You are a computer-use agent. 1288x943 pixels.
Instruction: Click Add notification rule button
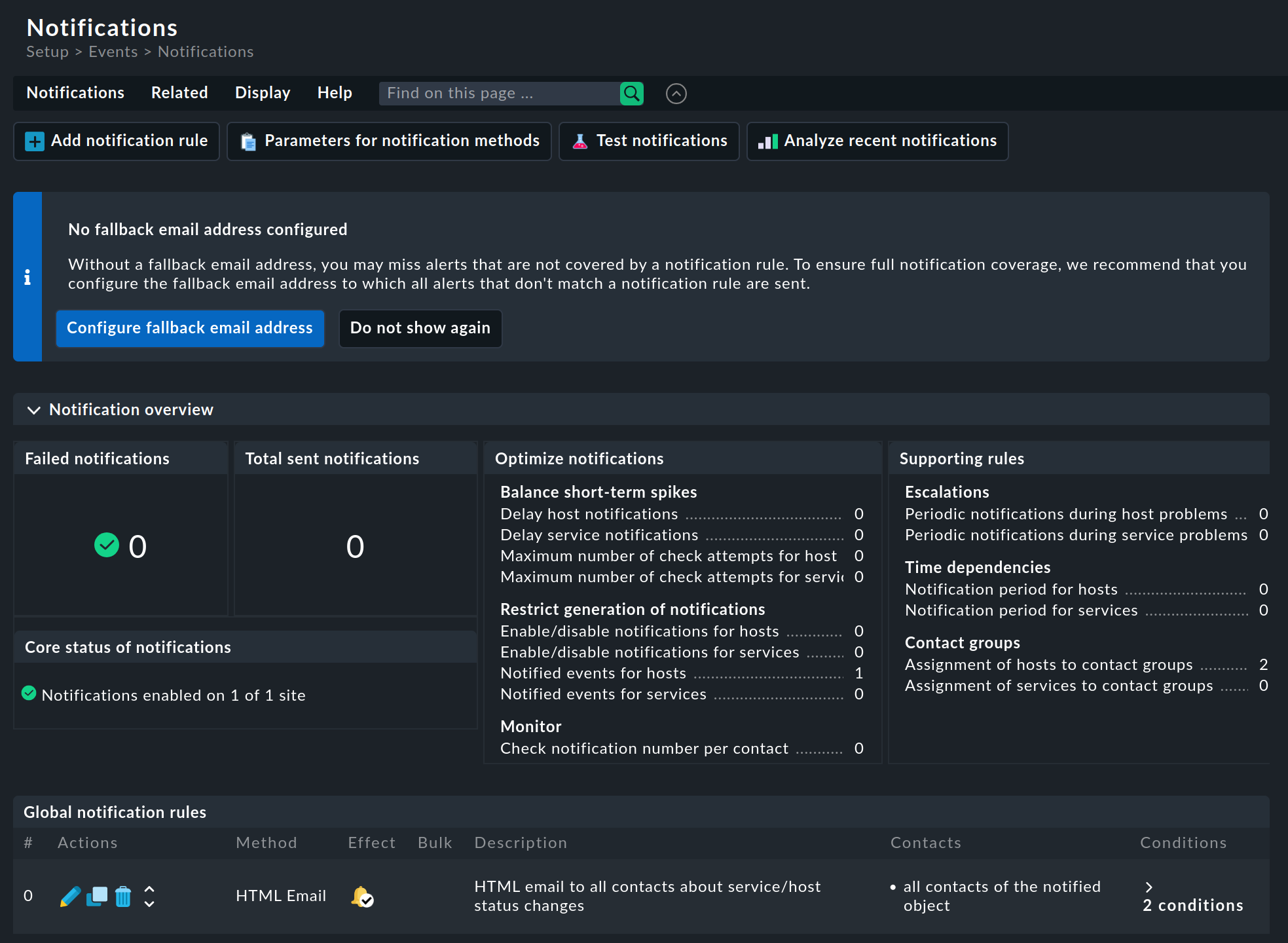click(x=117, y=141)
